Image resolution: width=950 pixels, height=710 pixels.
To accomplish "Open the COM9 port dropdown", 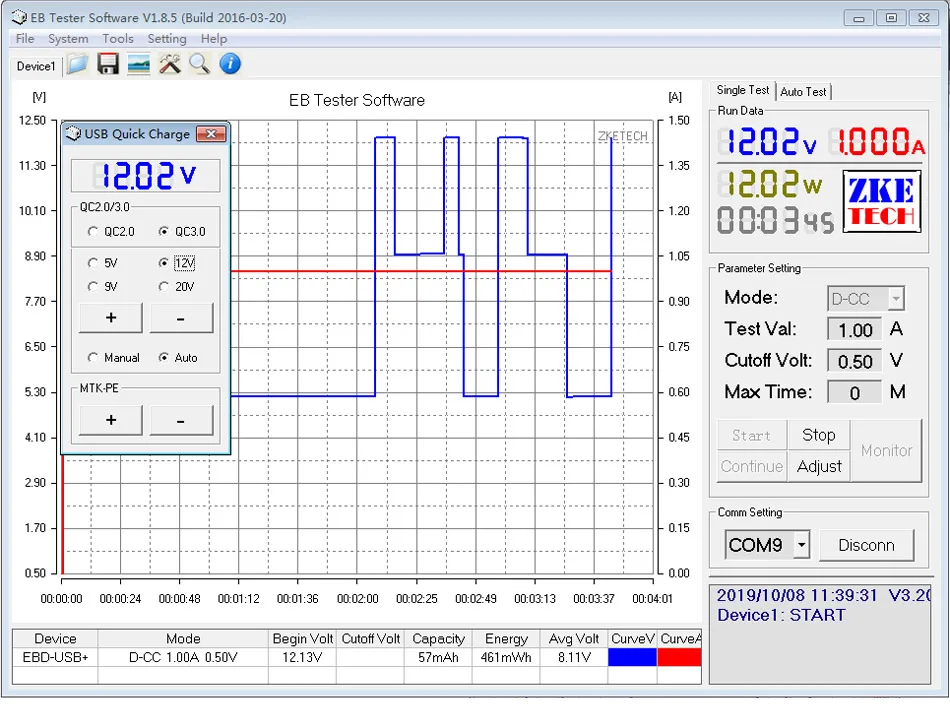I will (x=802, y=545).
